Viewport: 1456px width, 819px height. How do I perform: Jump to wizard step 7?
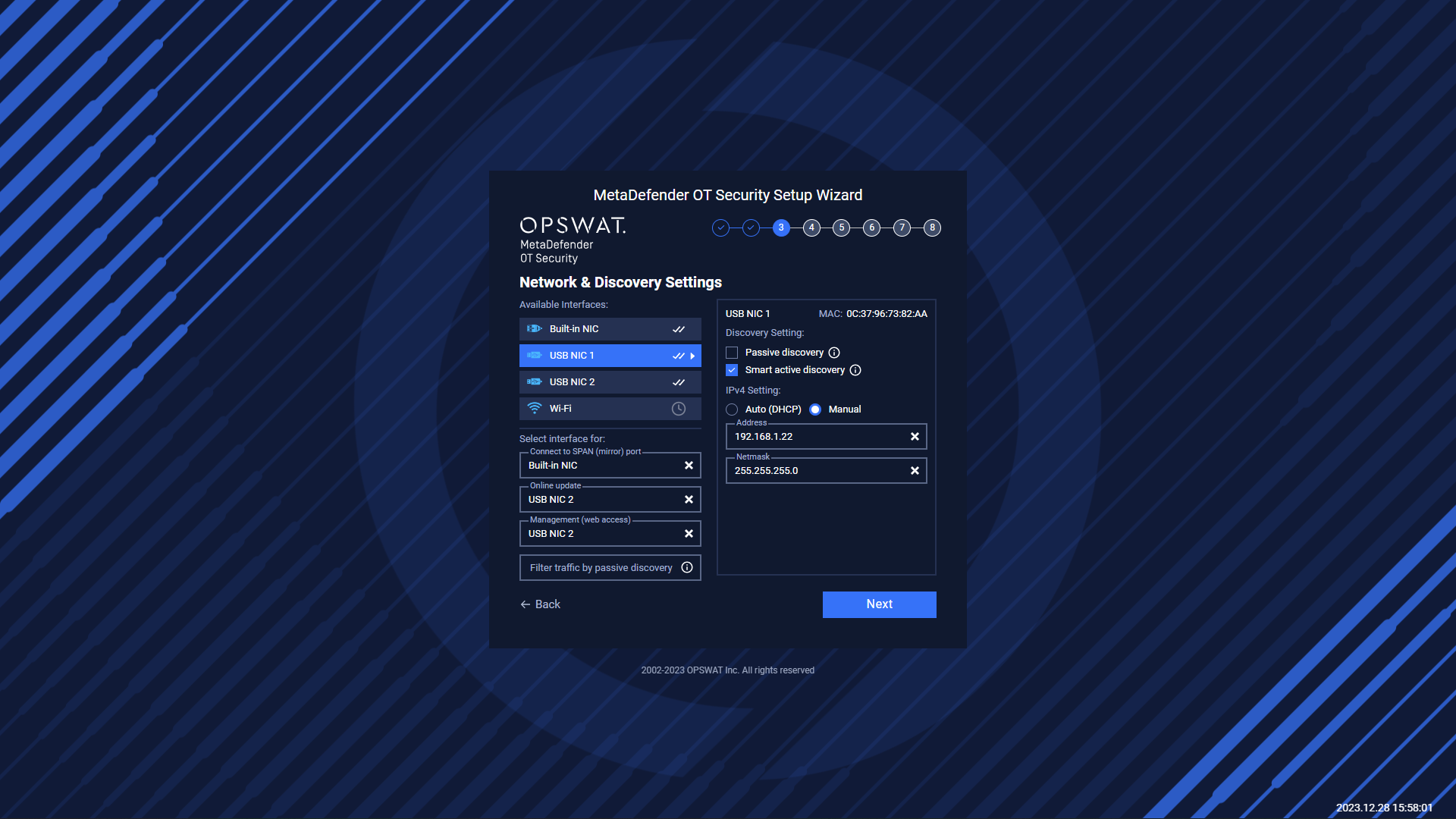(x=902, y=227)
